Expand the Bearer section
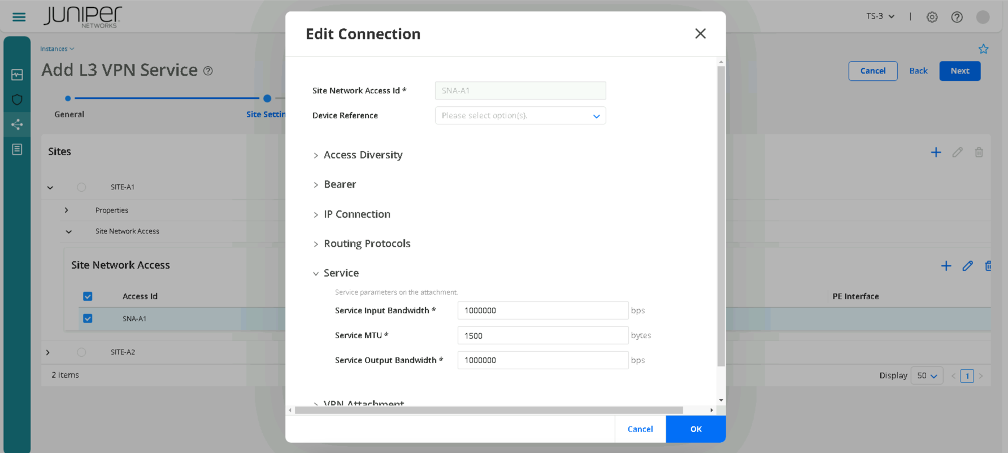This screenshot has width=1008, height=454. 334,185
